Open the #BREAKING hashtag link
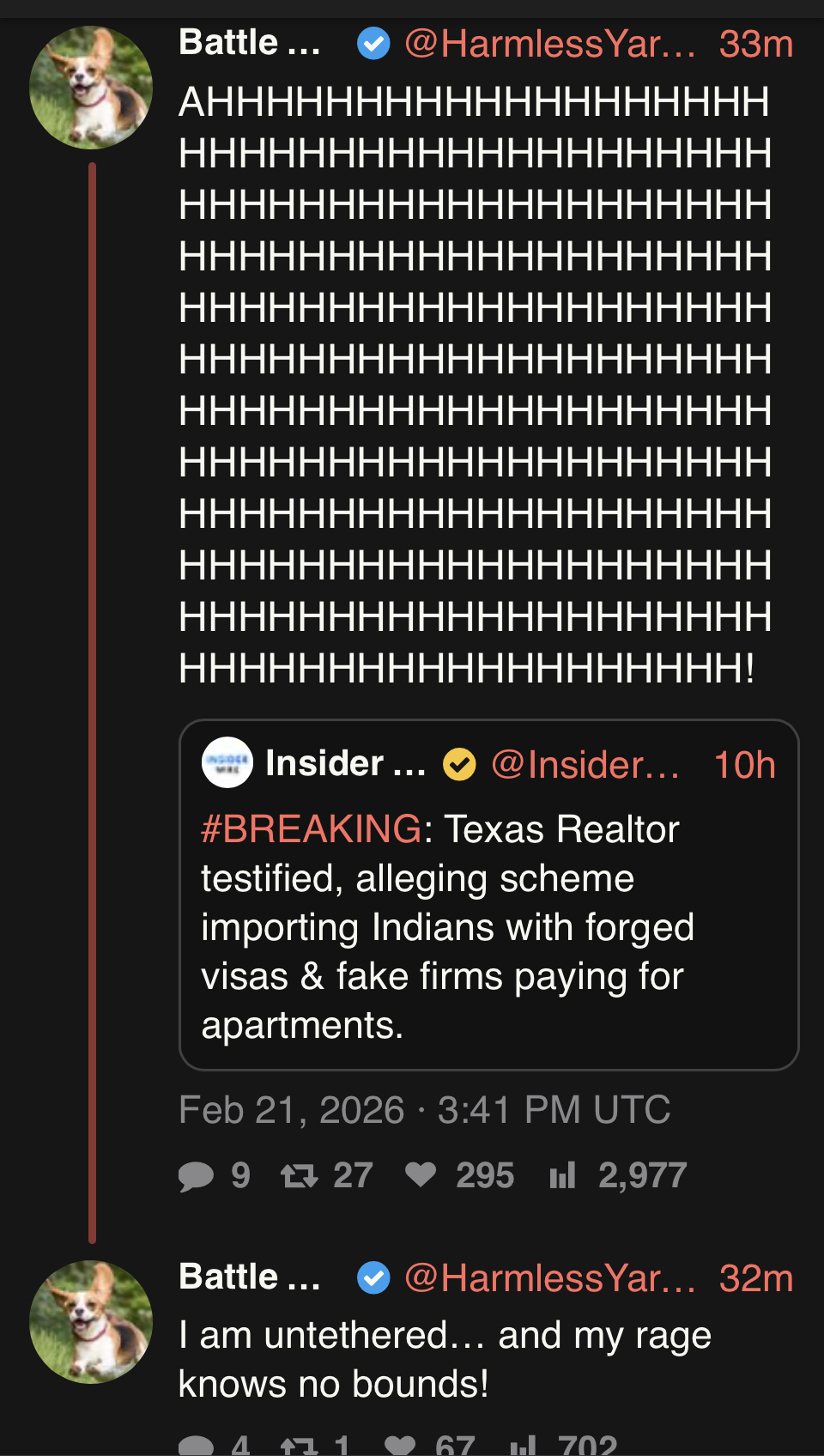Image resolution: width=824 pixels, height=1456 pixels. tap(311, 829)
